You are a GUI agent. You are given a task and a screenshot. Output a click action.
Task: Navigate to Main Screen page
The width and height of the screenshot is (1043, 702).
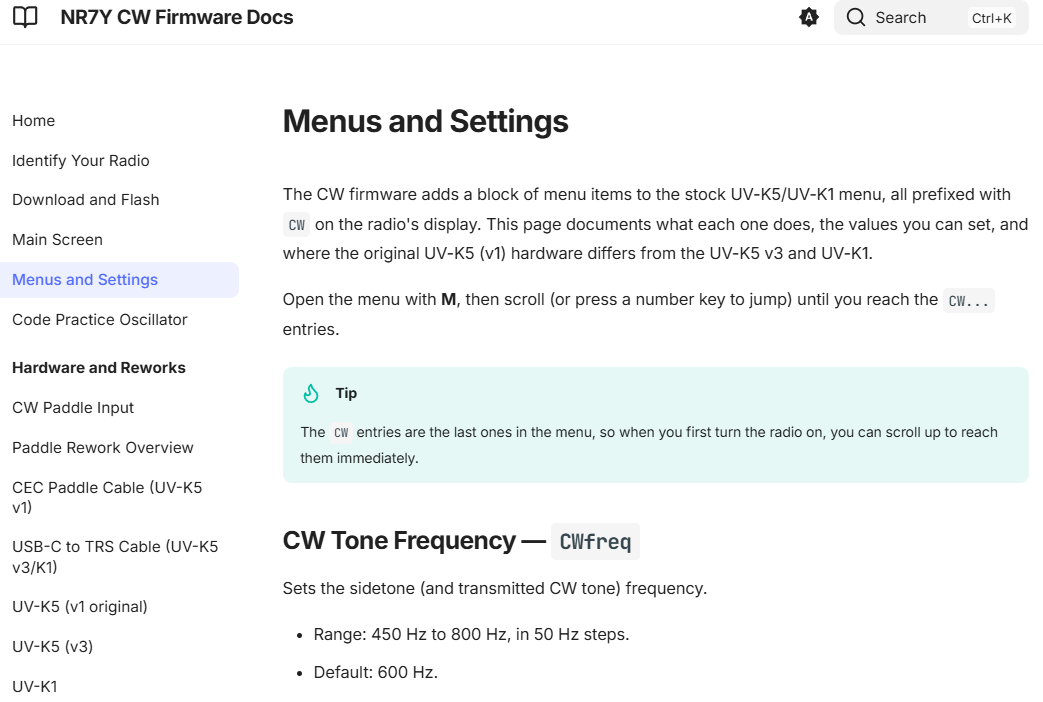tap(57, 240)
